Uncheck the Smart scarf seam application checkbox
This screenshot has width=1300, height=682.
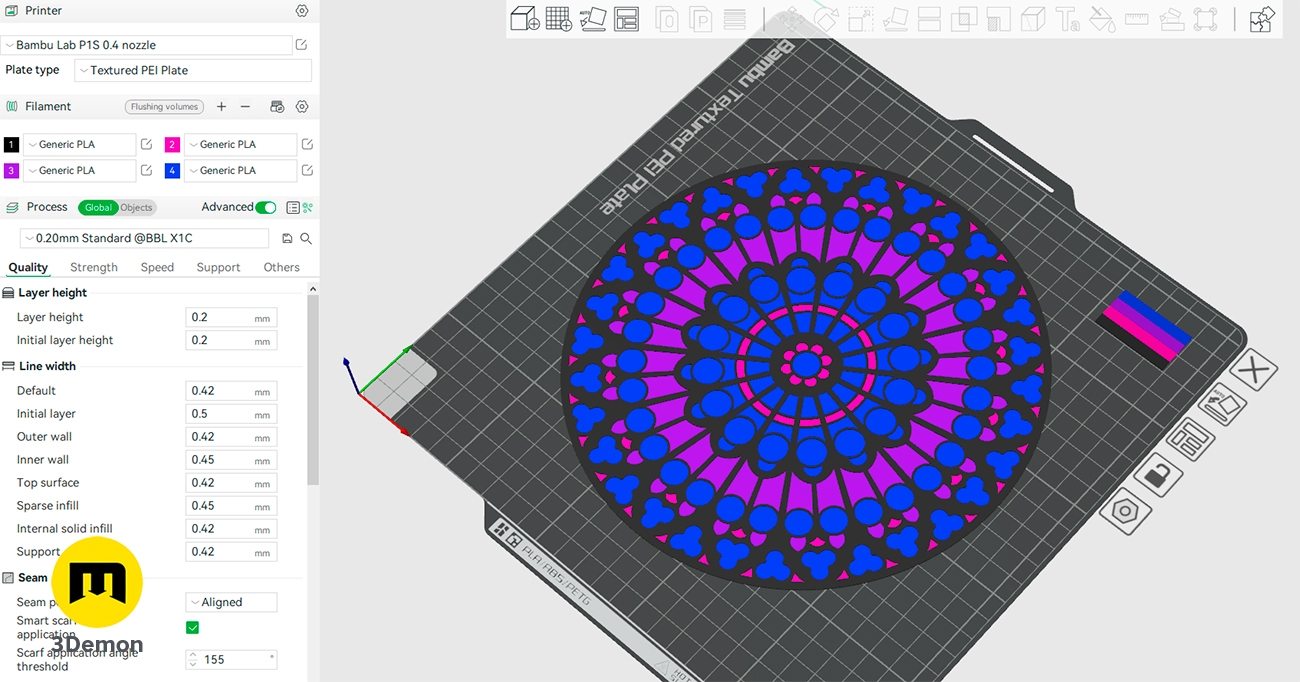(x=193, y=627)
